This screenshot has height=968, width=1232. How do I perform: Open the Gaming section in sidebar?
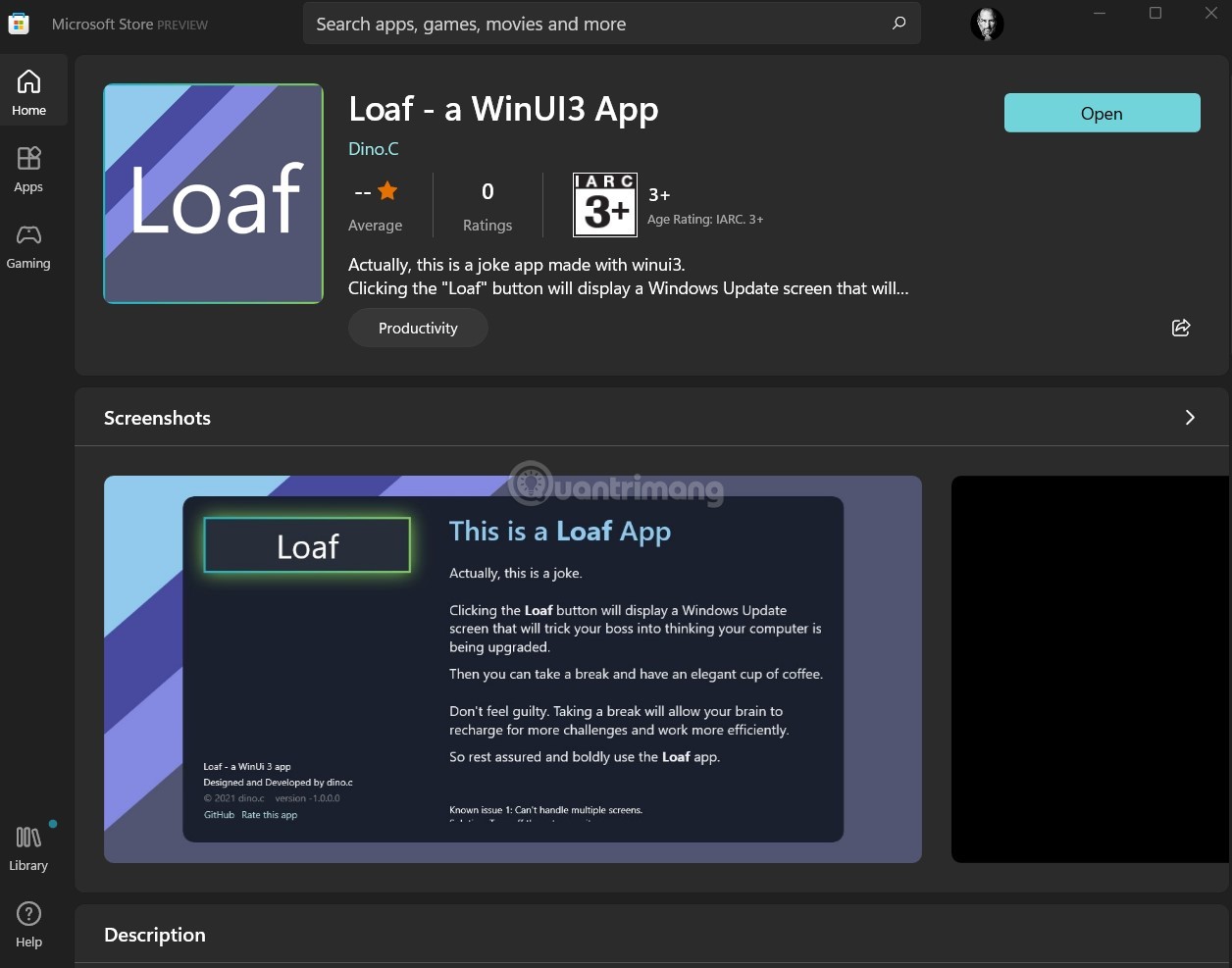(x=28, y=246)
